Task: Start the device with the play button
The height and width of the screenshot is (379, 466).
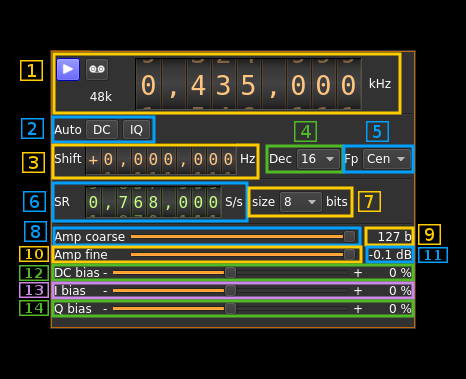Action: pyautogui.click(x=68, y=69)
